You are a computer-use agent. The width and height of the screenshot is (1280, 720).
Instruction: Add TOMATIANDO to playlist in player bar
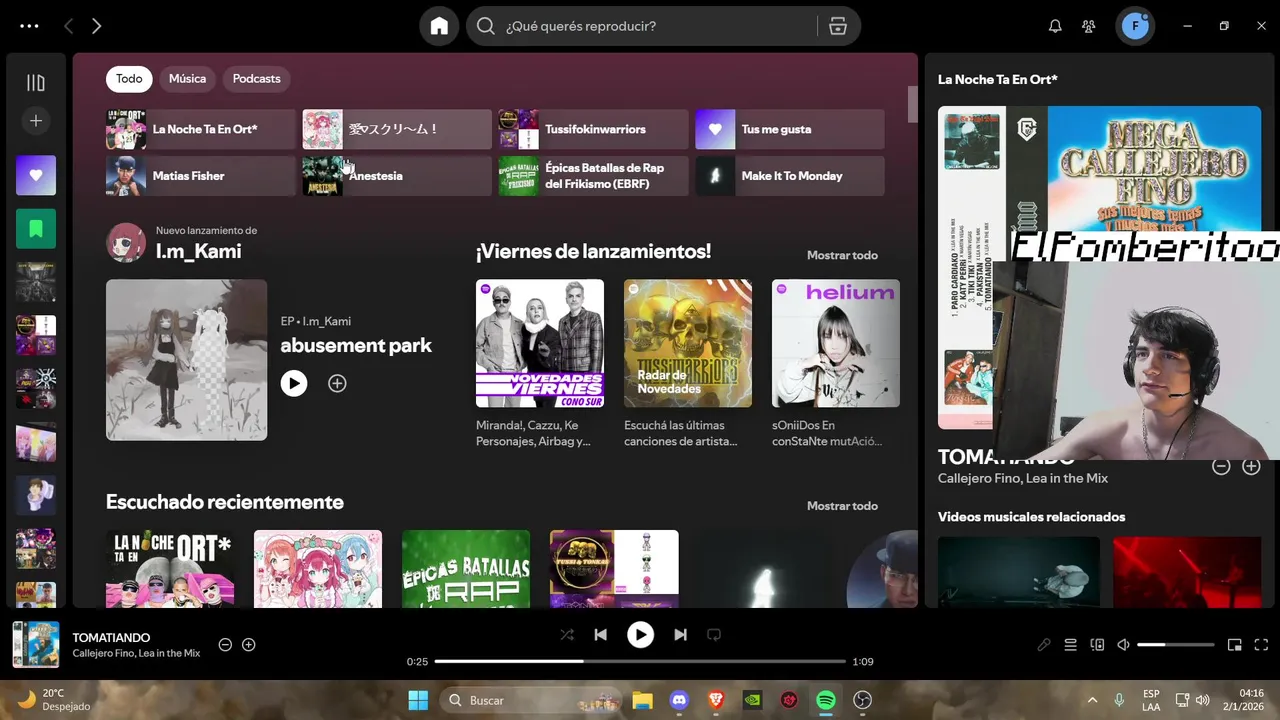point(249,645)
